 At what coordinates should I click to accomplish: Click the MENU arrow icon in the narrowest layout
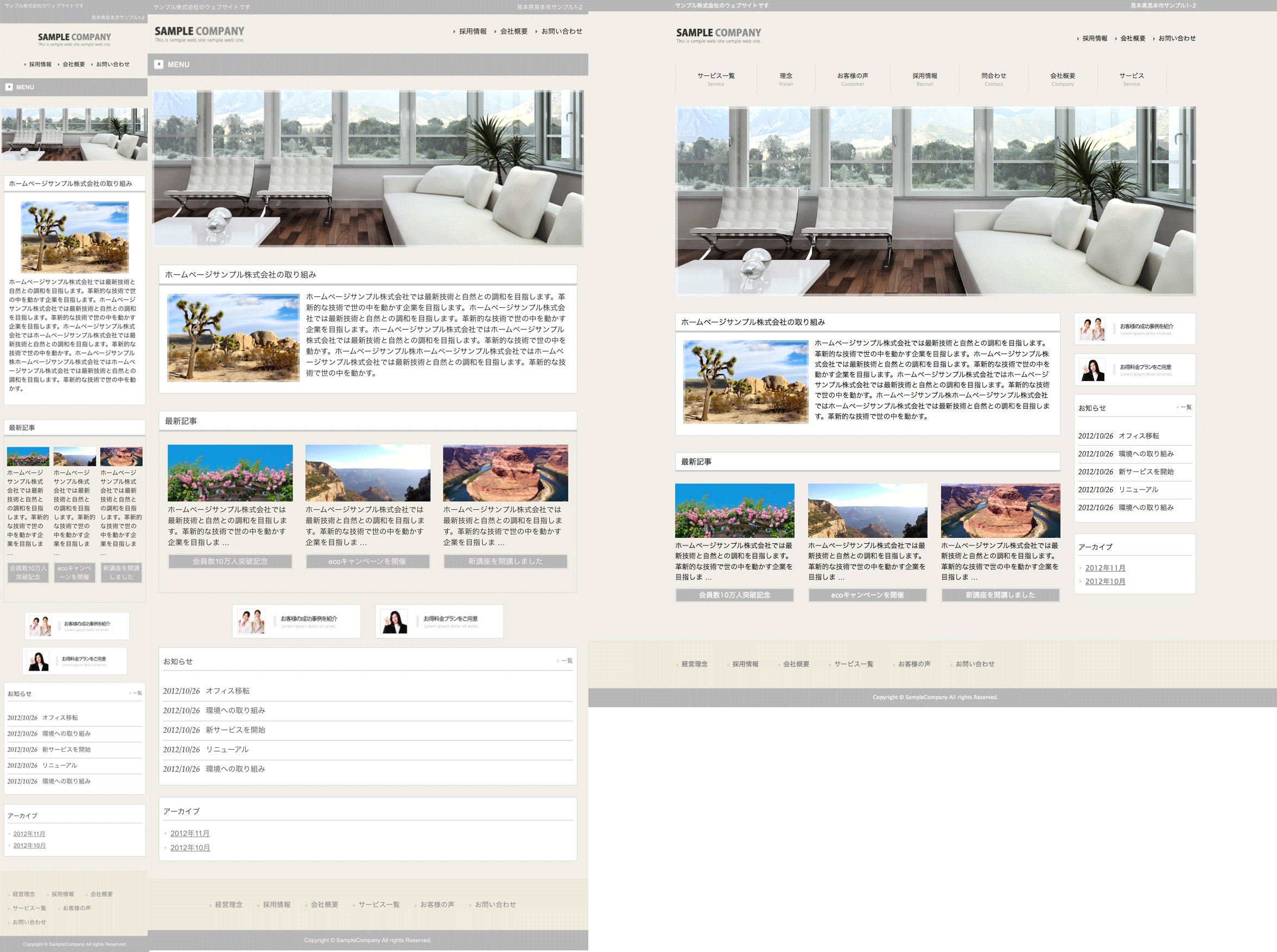9,87
